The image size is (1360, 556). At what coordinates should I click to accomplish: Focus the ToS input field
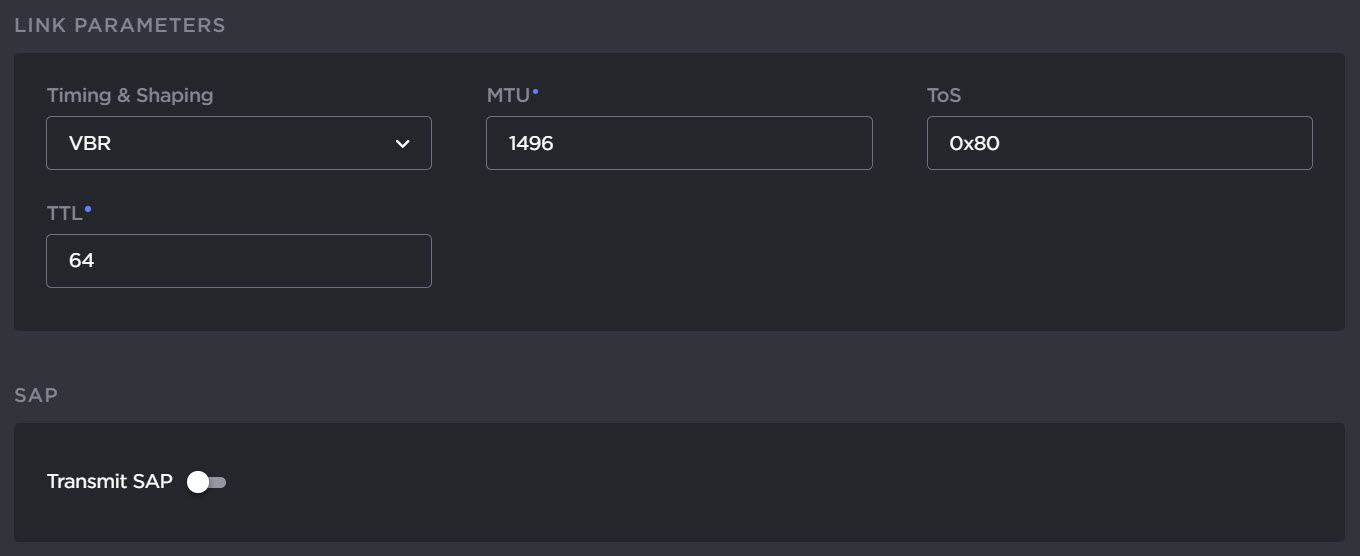click(x=1118, y=143)
